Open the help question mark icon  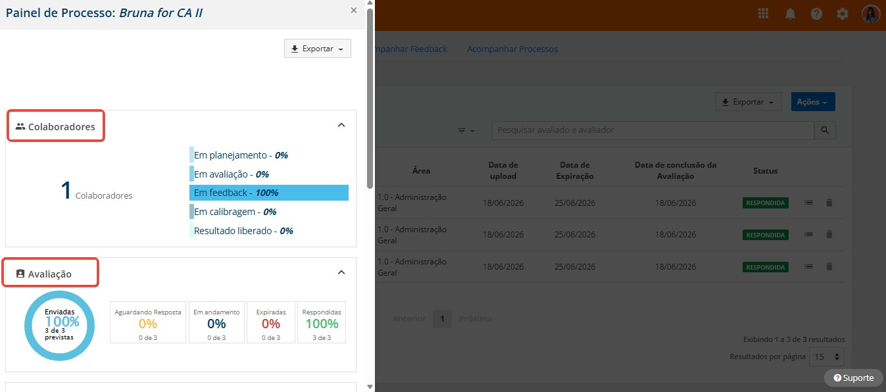click(x=816, y=14)
